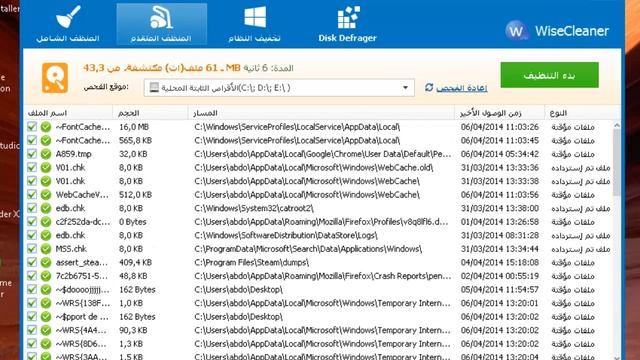Viewport: 640px width, 360px height.
Task: Click the green status icon of assert_stea...
Action: (46, 262)
